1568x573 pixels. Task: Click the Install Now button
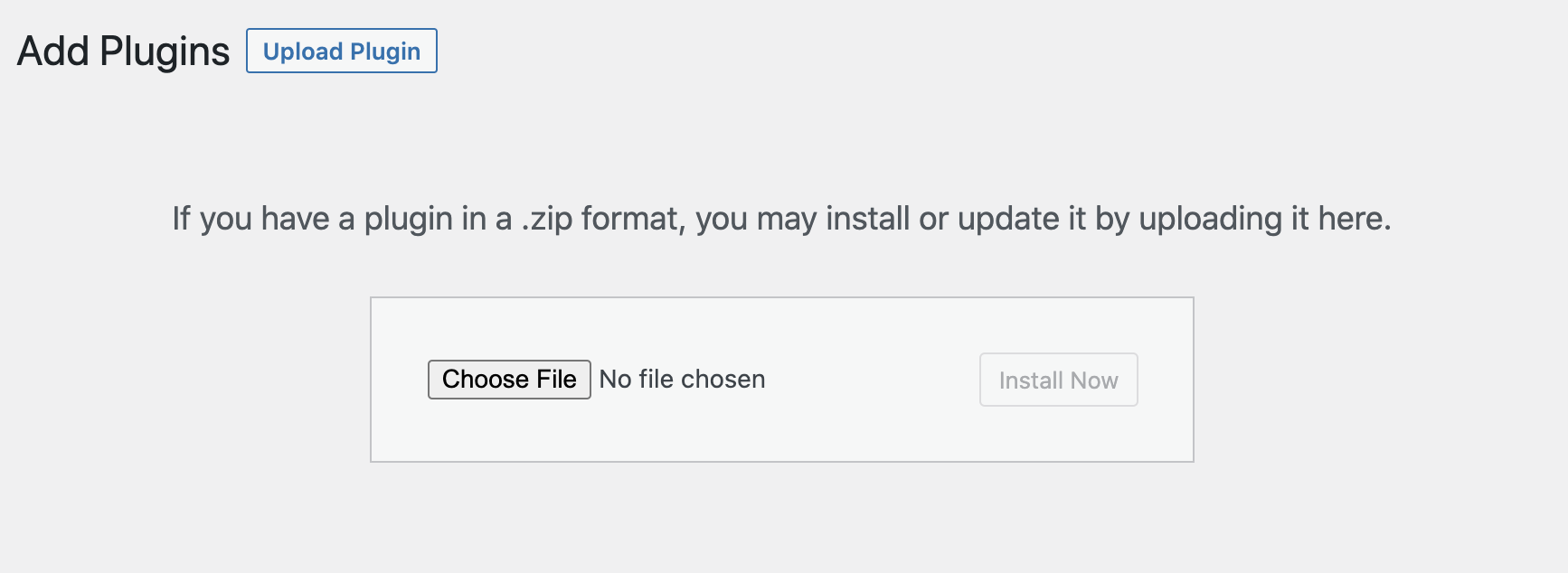coord(1058,380)
